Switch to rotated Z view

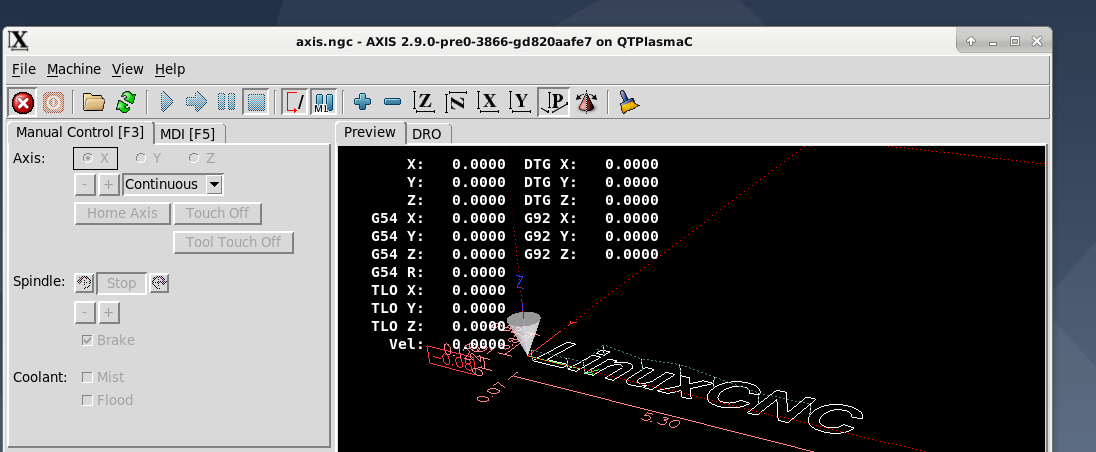[456, 103]
